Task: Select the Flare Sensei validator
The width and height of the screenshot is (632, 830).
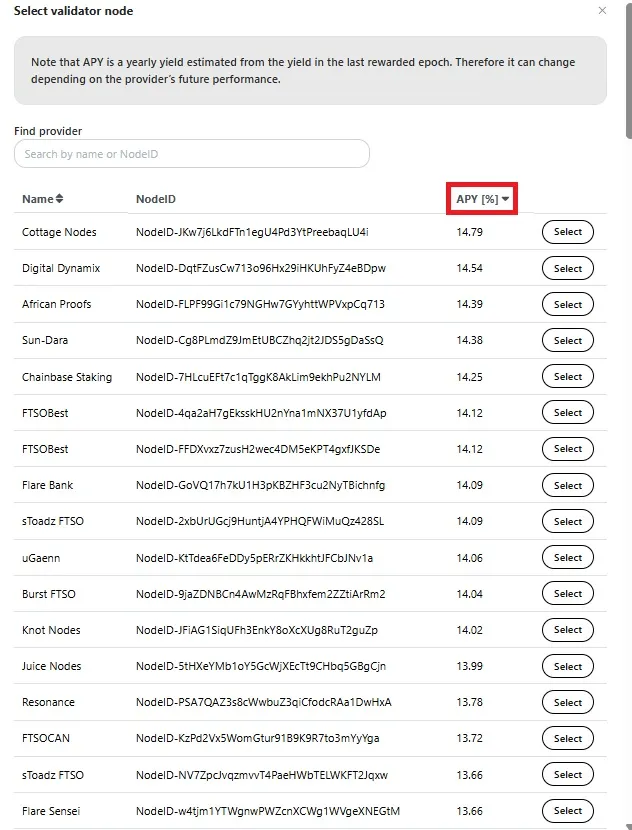Action: (567, 810)
